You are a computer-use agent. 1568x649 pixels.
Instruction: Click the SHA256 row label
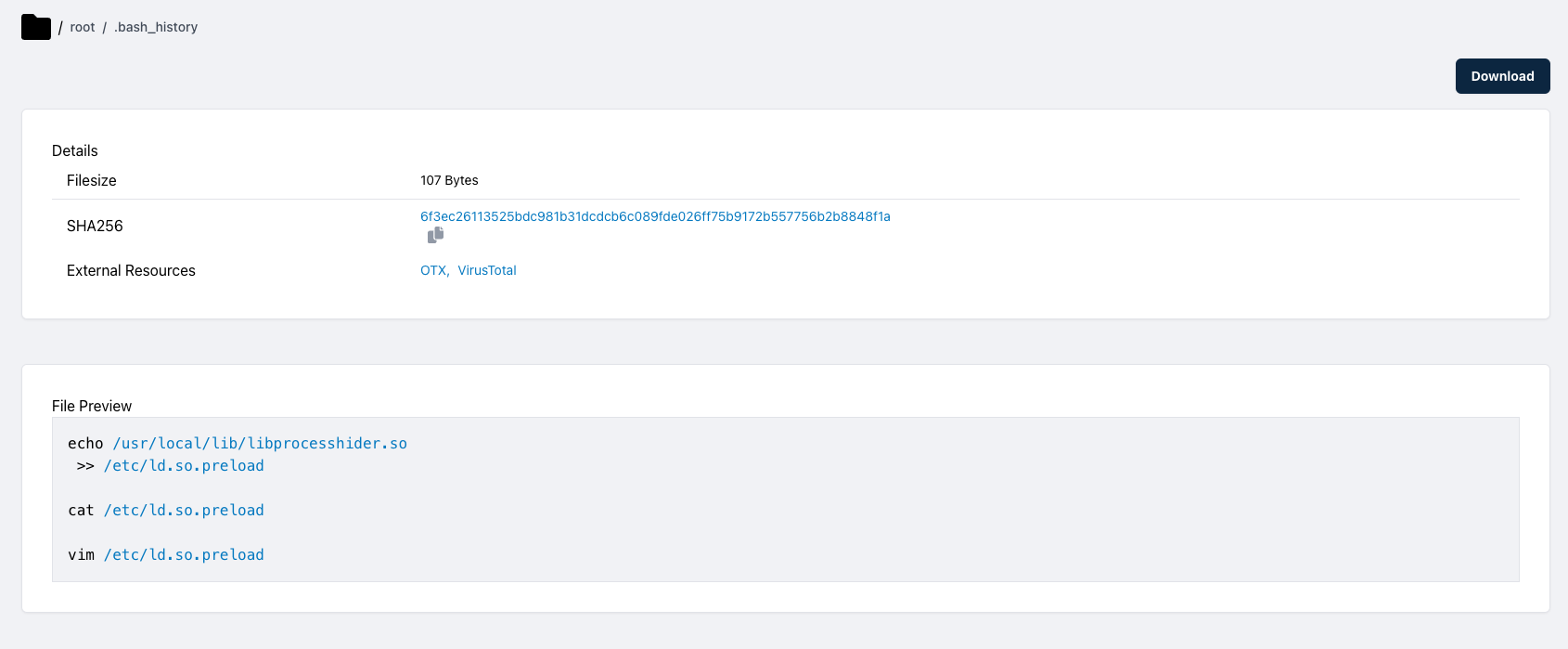95,226
